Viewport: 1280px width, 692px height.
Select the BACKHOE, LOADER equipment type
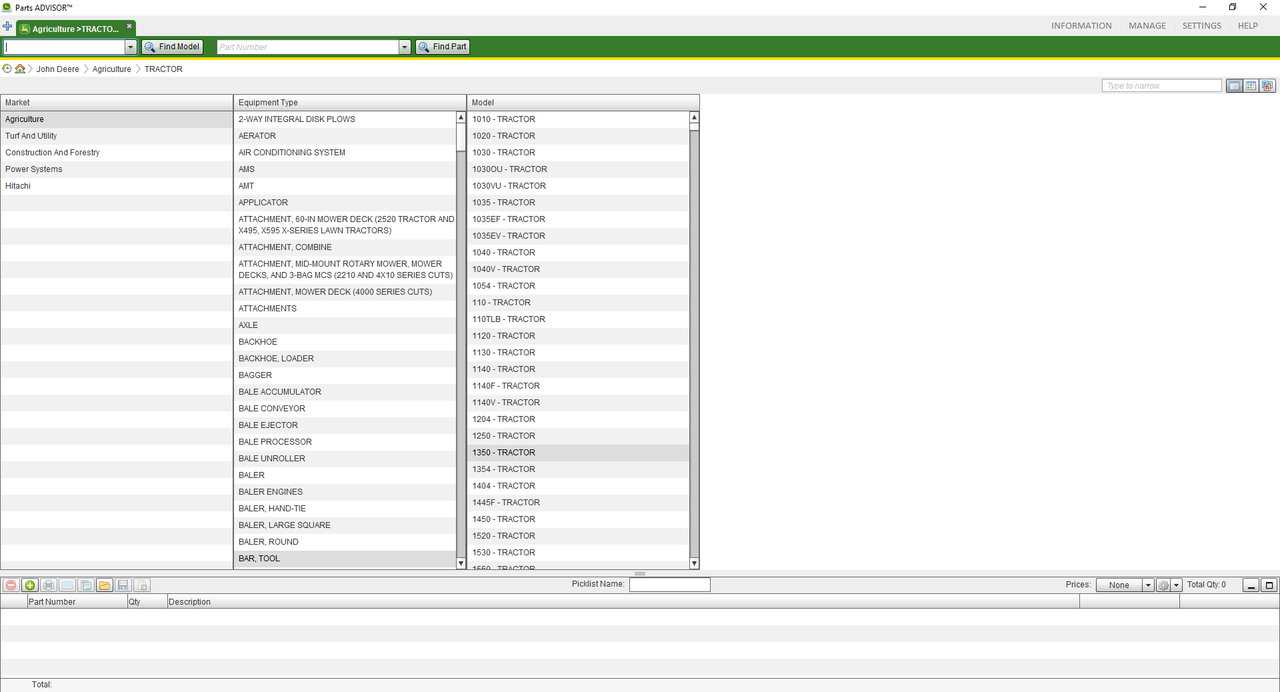pos(345,358)
